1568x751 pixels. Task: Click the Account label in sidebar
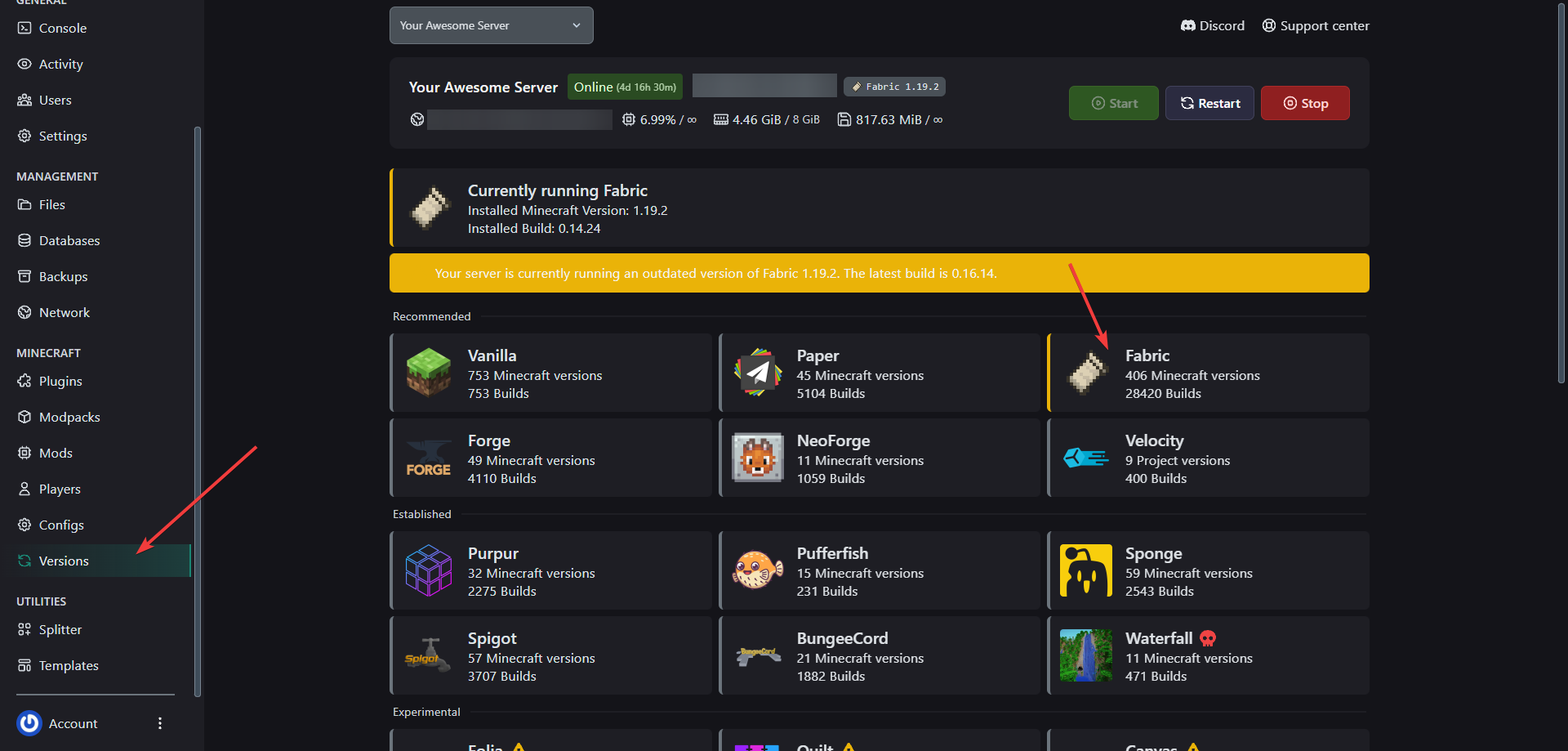[73, 723]
